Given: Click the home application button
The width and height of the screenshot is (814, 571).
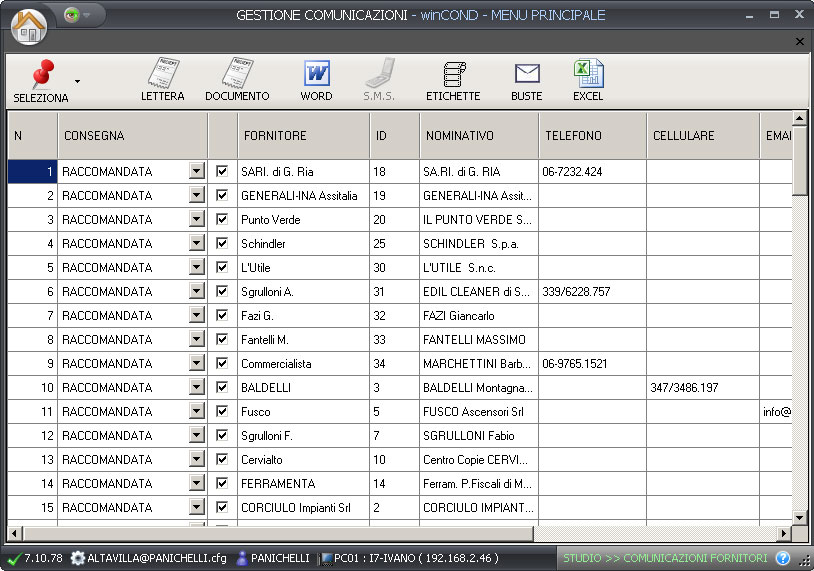Looking at the screenshot, I should [x=29, y=24].
